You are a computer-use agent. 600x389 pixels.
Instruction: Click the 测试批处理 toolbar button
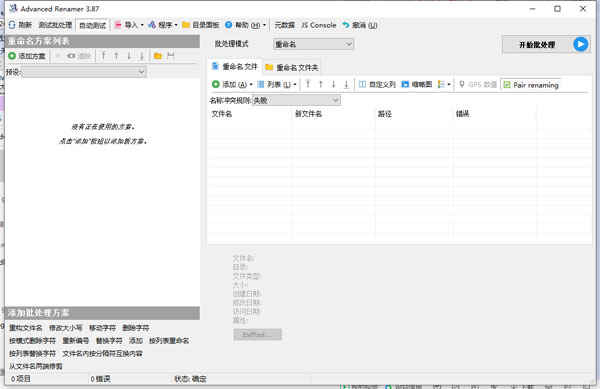(x=55, y=25)
